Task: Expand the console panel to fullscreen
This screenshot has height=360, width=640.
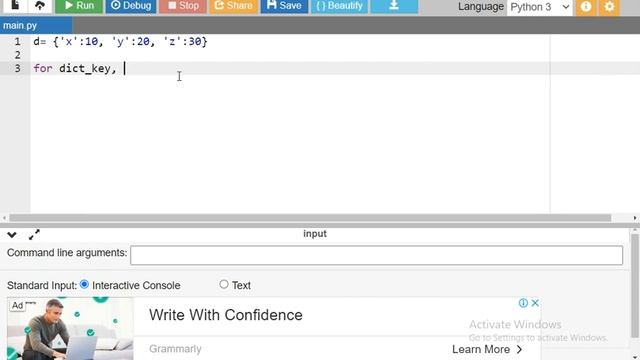Action: pos(34,234)
